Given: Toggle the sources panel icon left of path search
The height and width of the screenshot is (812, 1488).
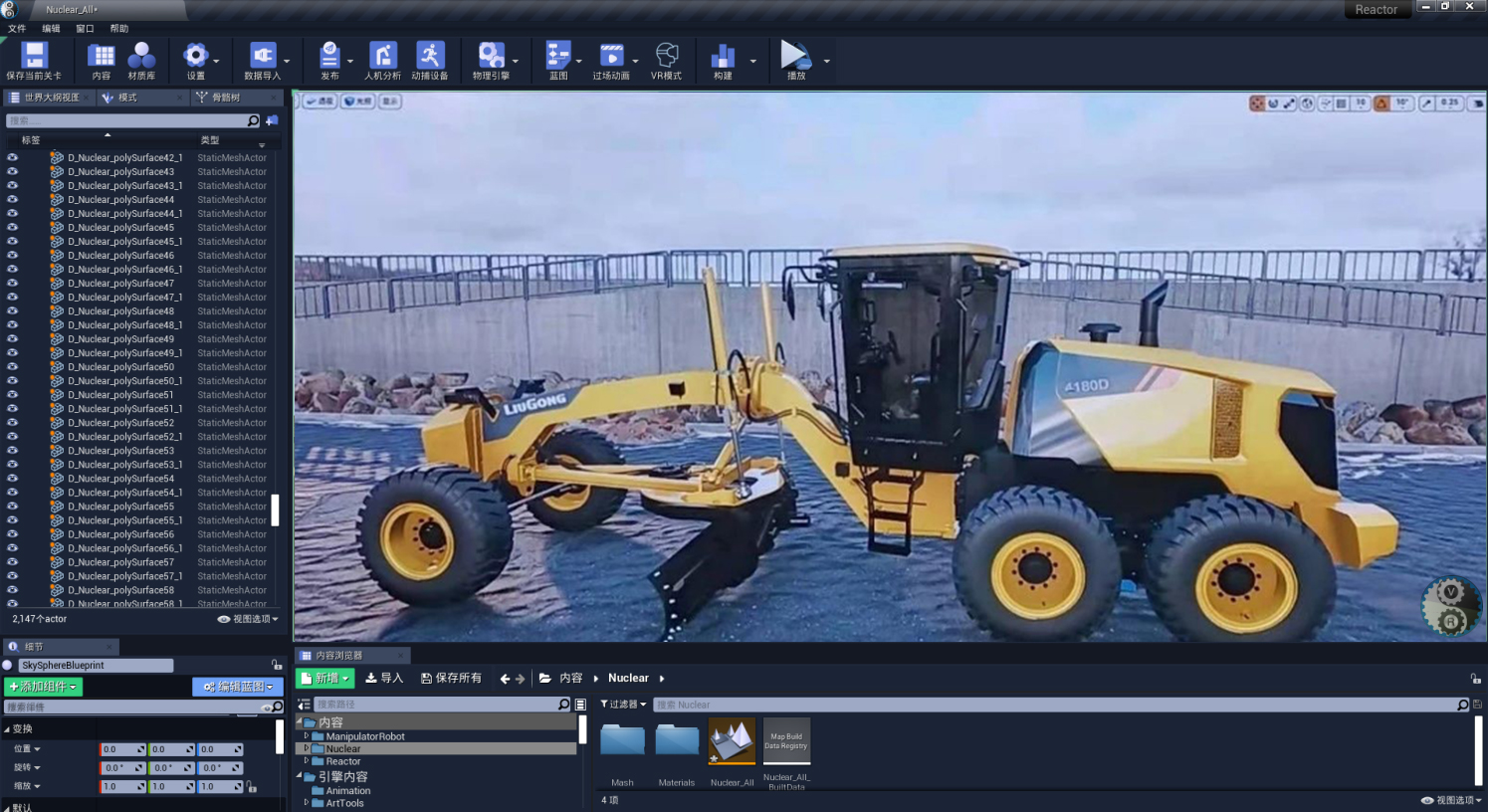Looking at the screenshot, I should coord(304,705).
